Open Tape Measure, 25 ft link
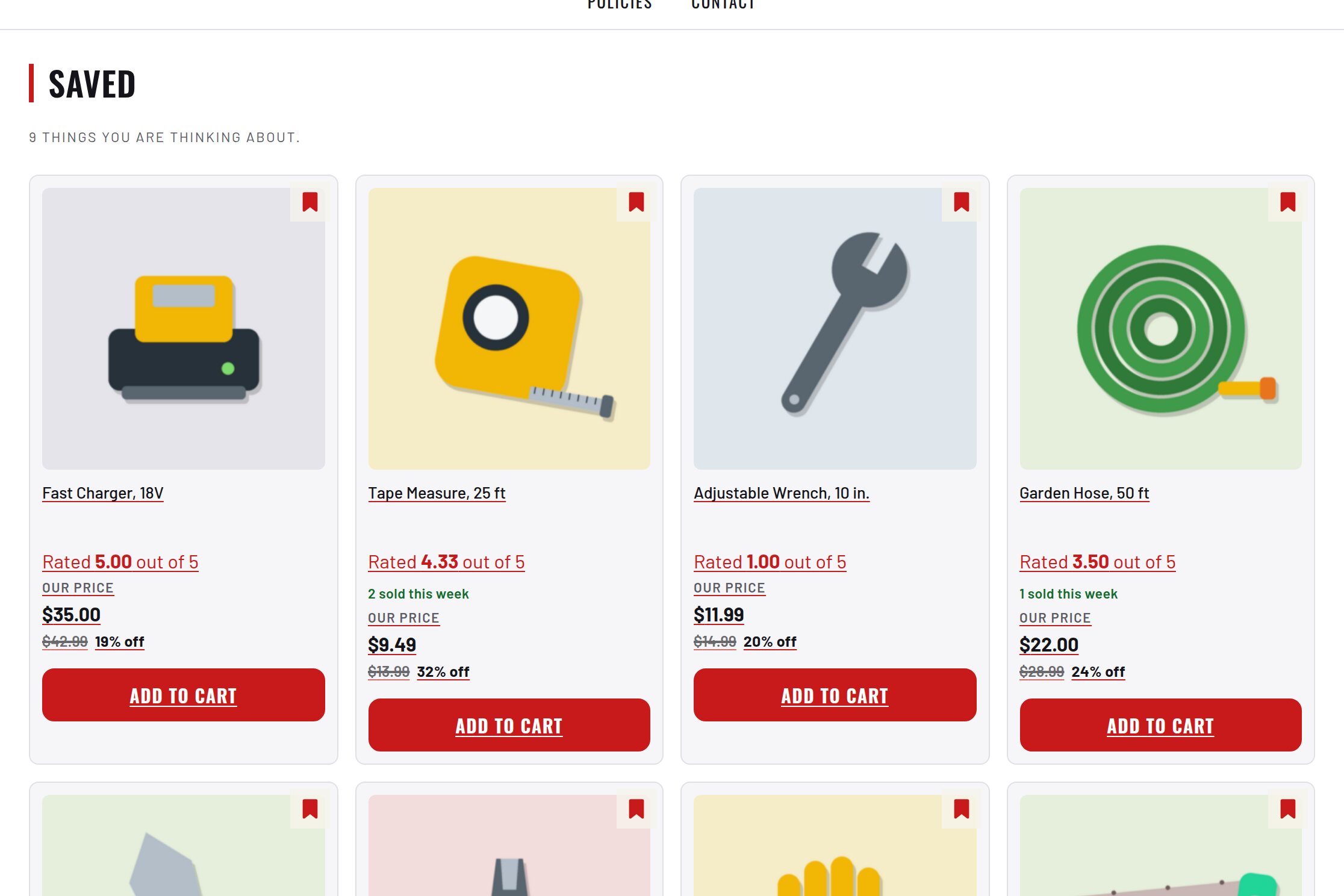 437,493
